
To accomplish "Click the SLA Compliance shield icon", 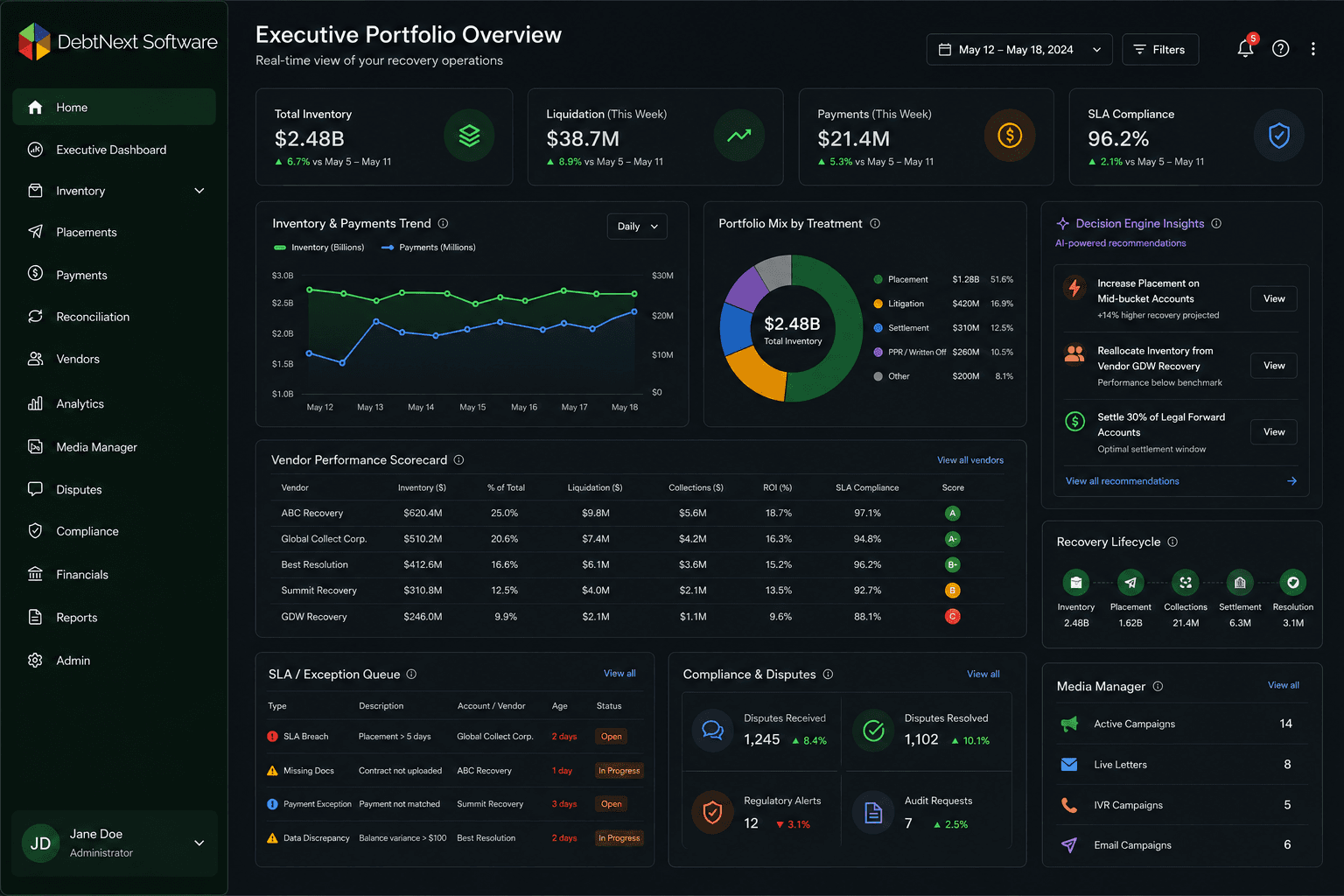I will pyautogui.click(x=1279, y=136).
